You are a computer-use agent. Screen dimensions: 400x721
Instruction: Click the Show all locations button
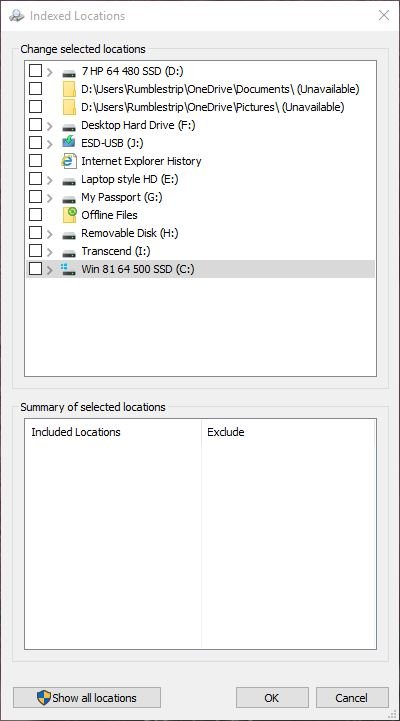pos(87,698)
